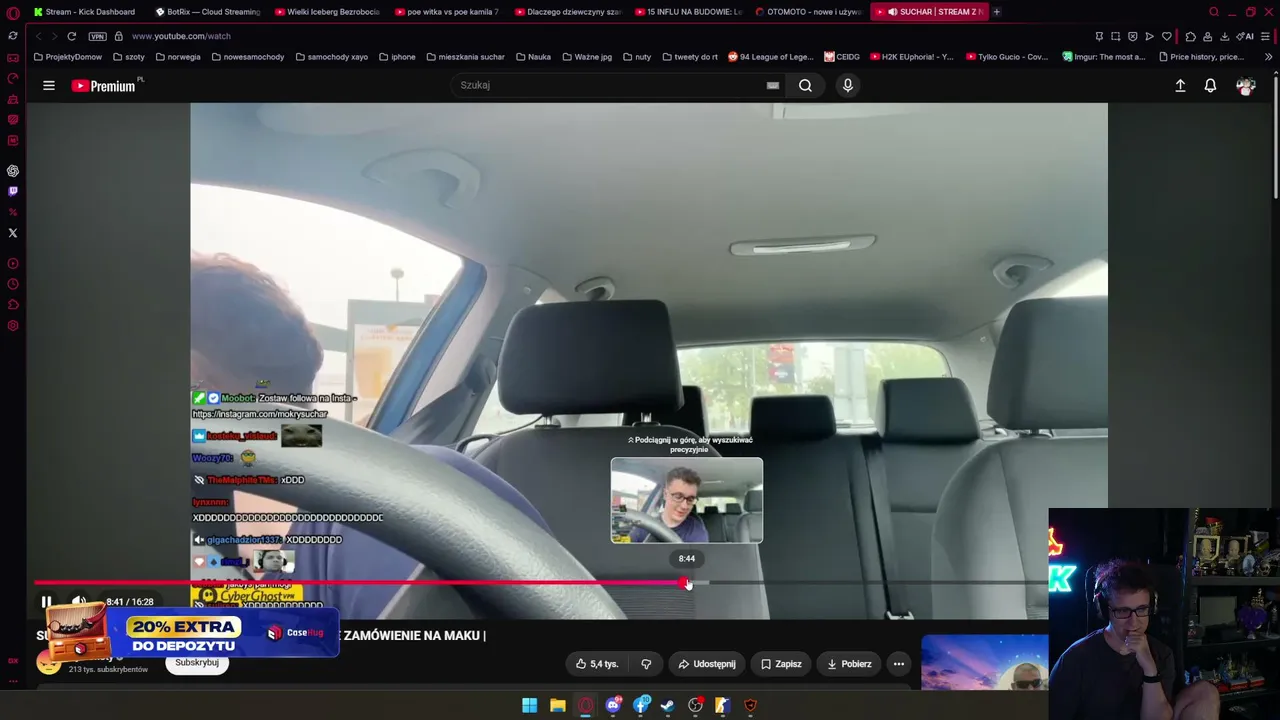Open the szoty bookmark folder
The width and height of the screenshot is (1280, 720).
[x=129, y=57]
